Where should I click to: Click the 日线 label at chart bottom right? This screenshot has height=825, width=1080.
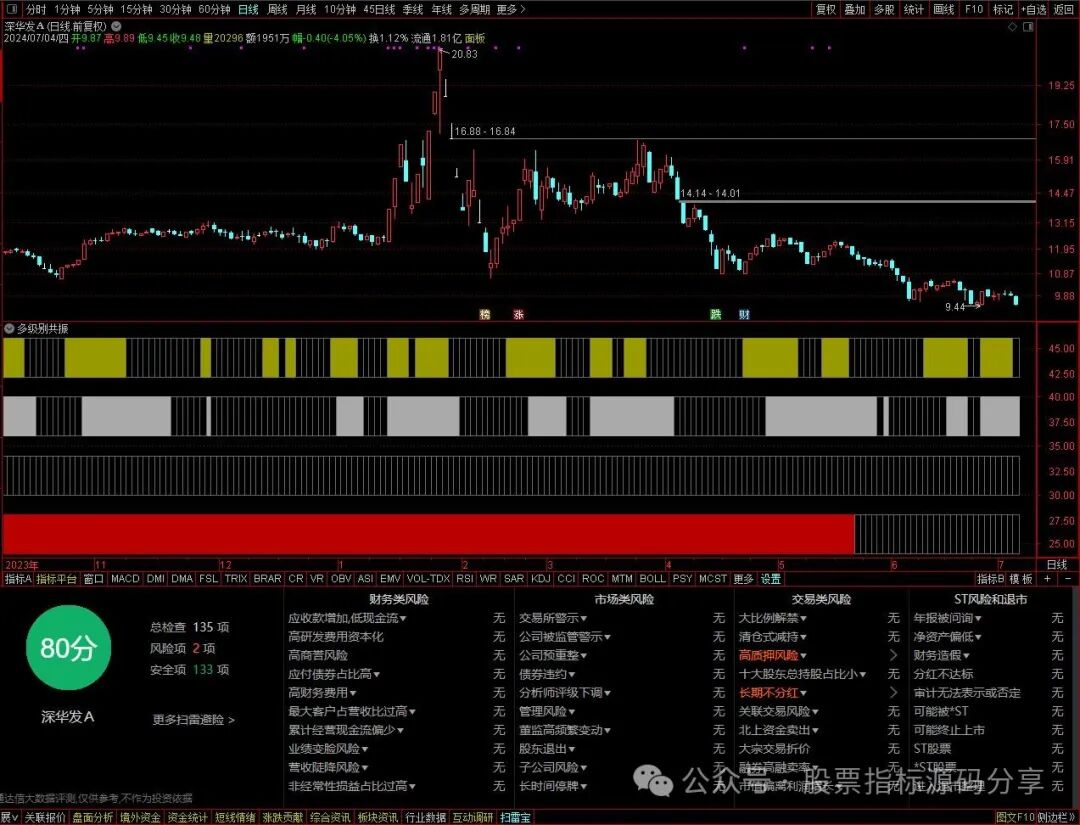click(x=1057, y=565)
